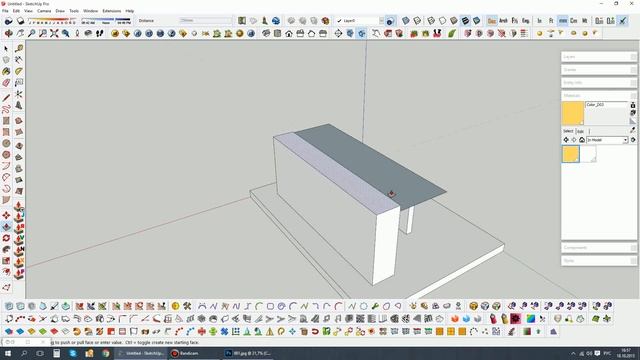The image size is (640, 360).
Task: Select the Rotate tool
Action: pyautogui.click(x=6, y=238)
